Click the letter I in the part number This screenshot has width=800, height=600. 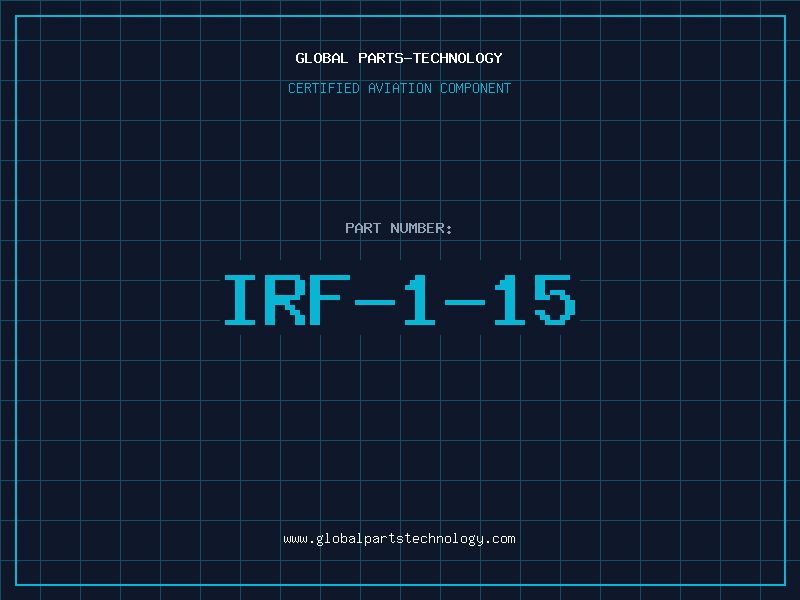tap(240, 300)
